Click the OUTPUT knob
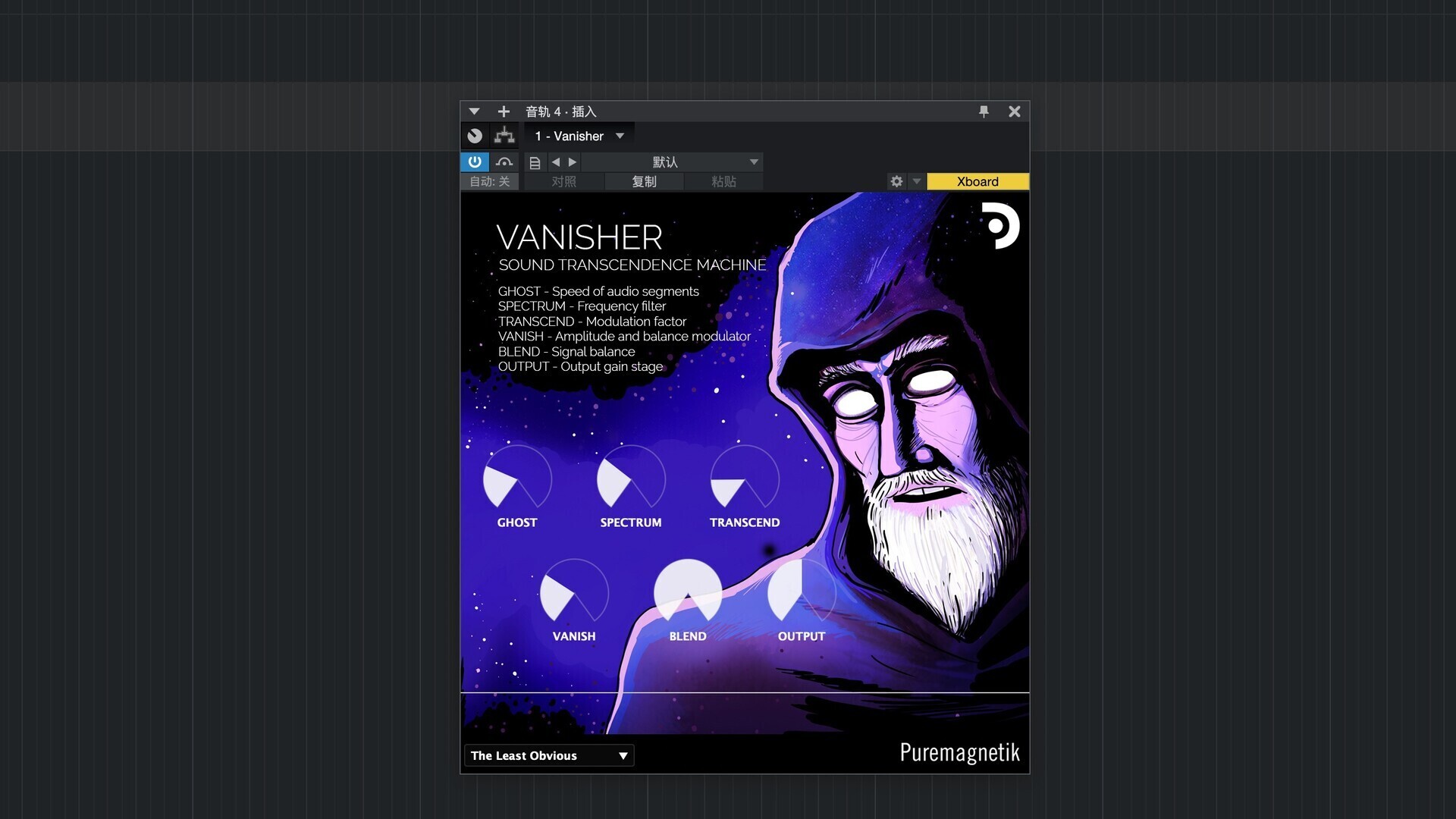 click(802, 592)
